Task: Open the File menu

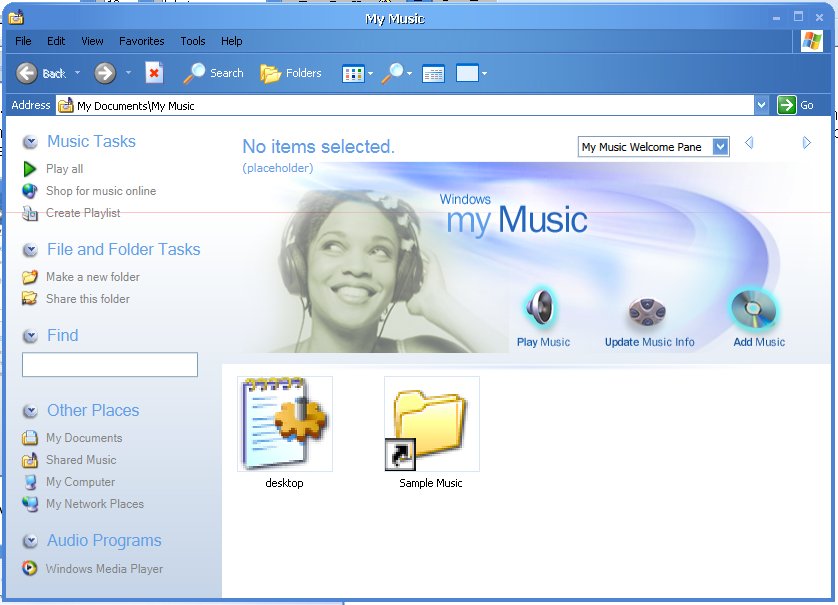Action: pyautogui.click(x=23, y=41)
